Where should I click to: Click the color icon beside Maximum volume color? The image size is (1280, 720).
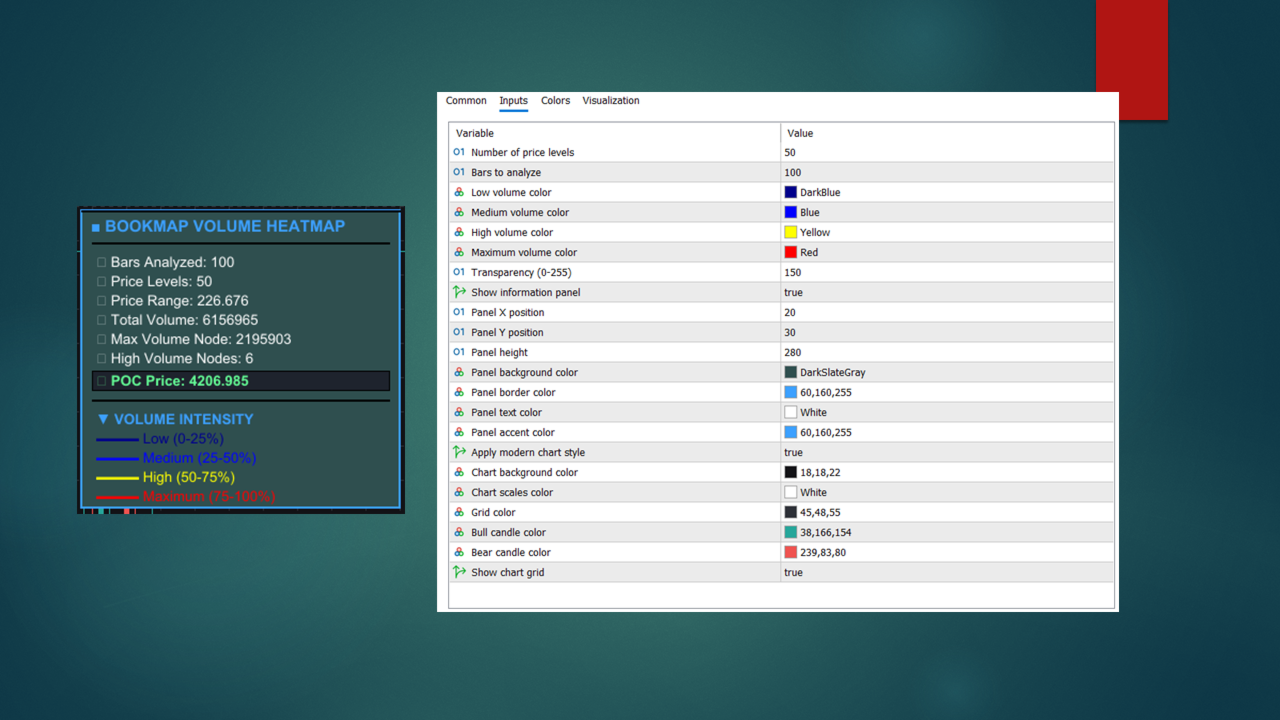pos(459,252)
